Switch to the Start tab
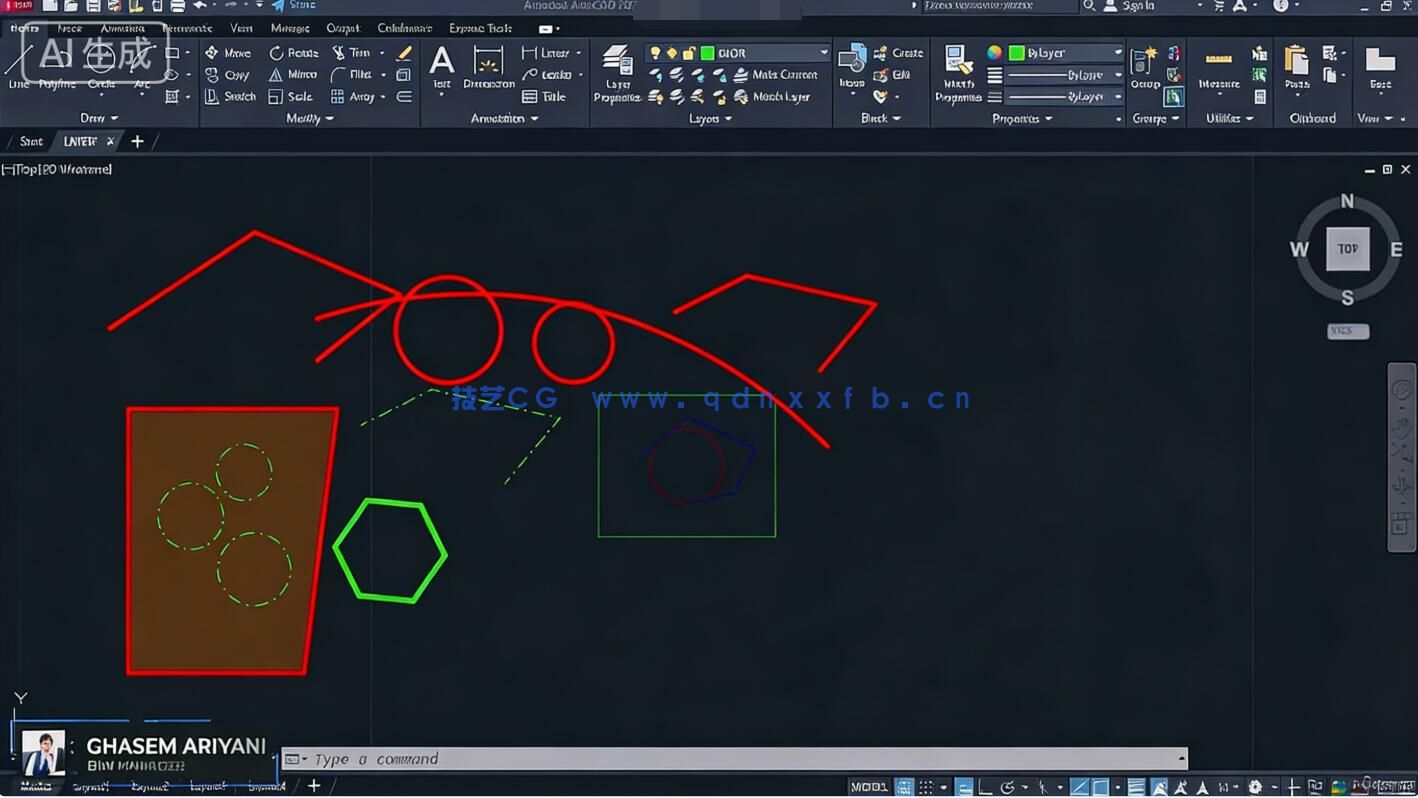 [30, 141]
